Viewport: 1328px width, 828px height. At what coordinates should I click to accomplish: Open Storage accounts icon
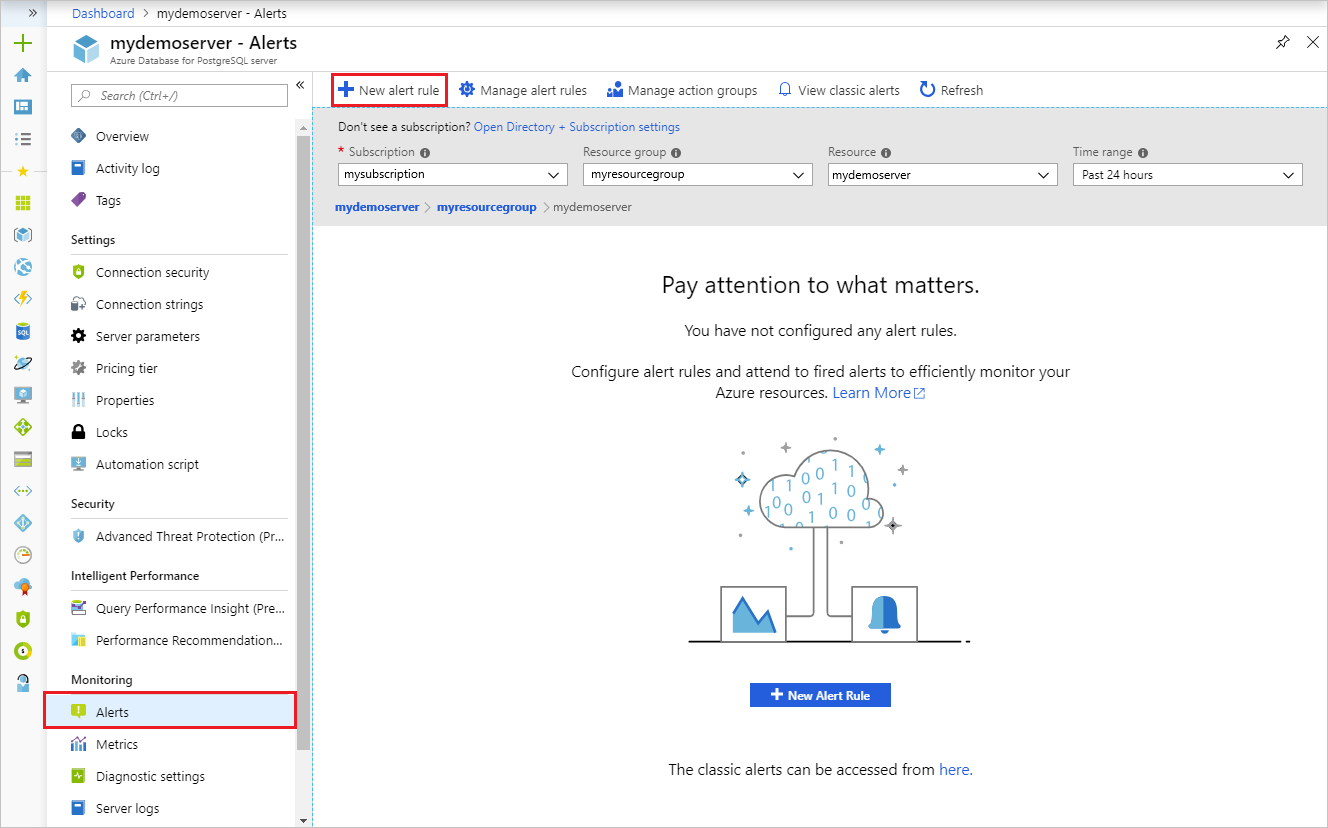pos(23,459)
